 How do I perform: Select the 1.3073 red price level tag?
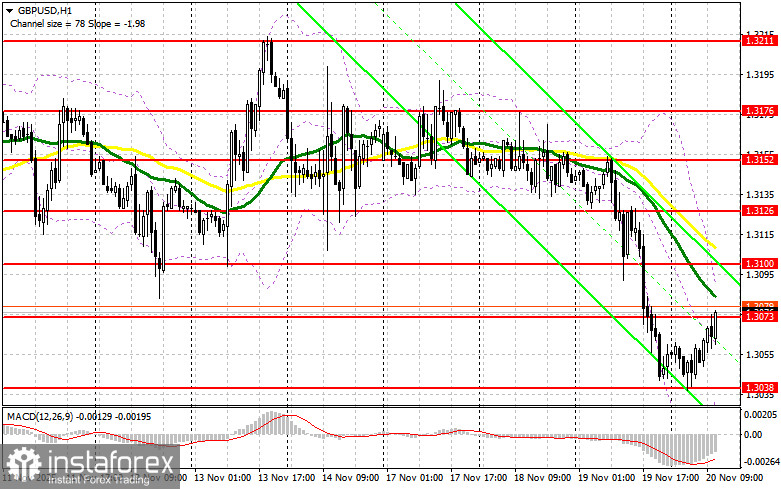760,316
